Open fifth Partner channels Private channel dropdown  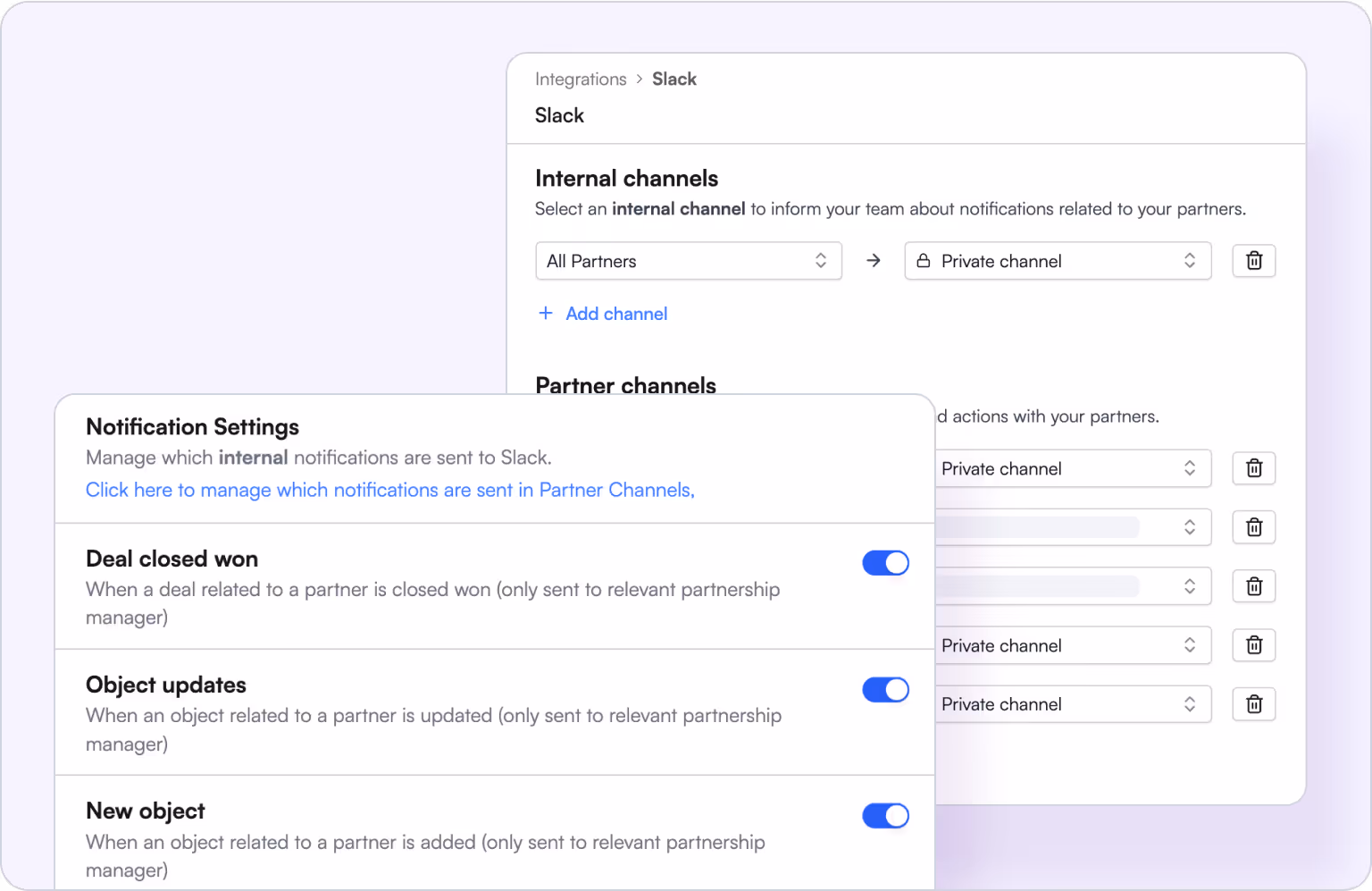coord(1073,704)
